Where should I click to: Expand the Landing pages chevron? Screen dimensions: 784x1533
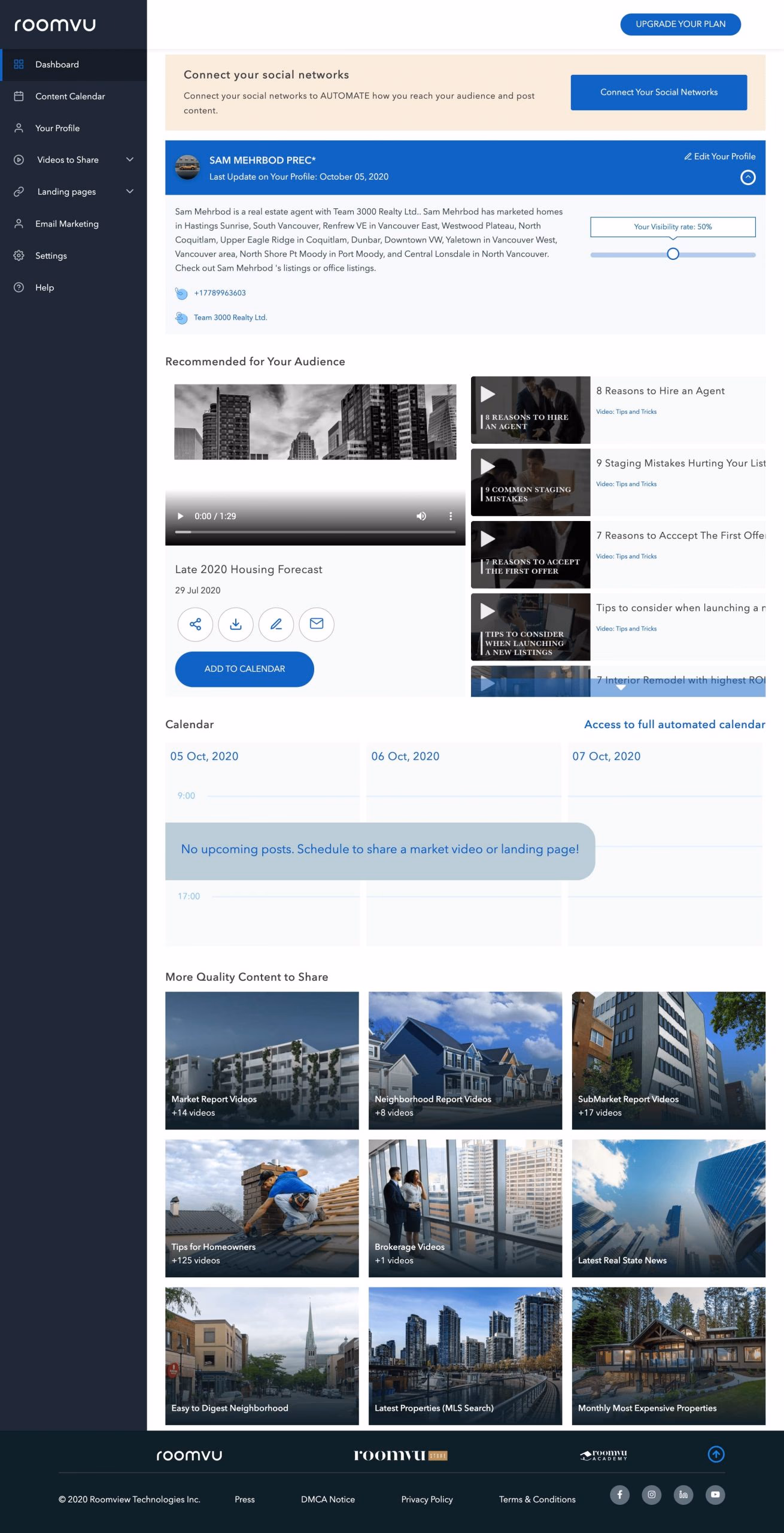(130, 192)
